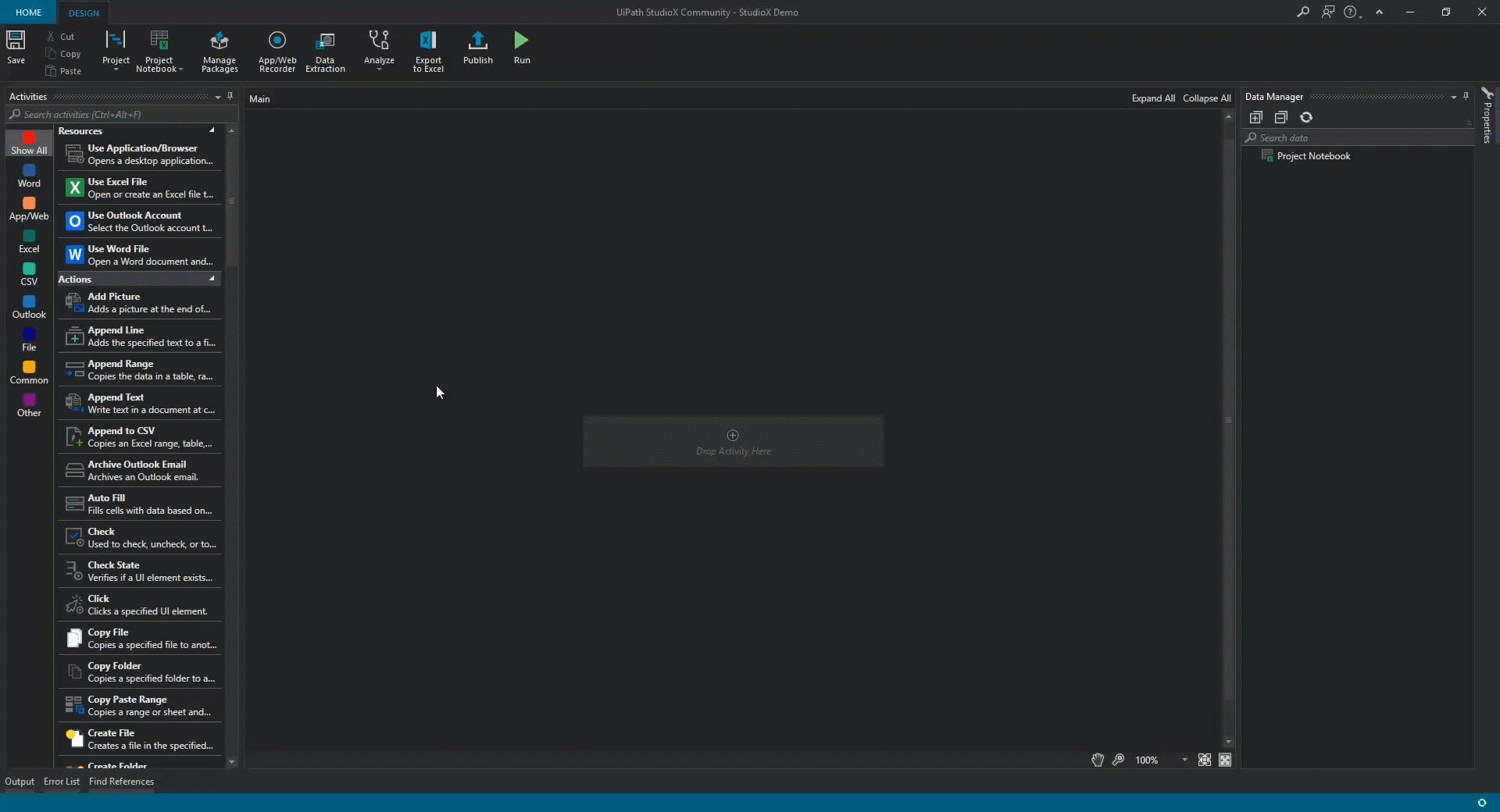Launch Data Extraction wizard
The width and height of the screenshot is (1500, 812).
tap(325, 52)
